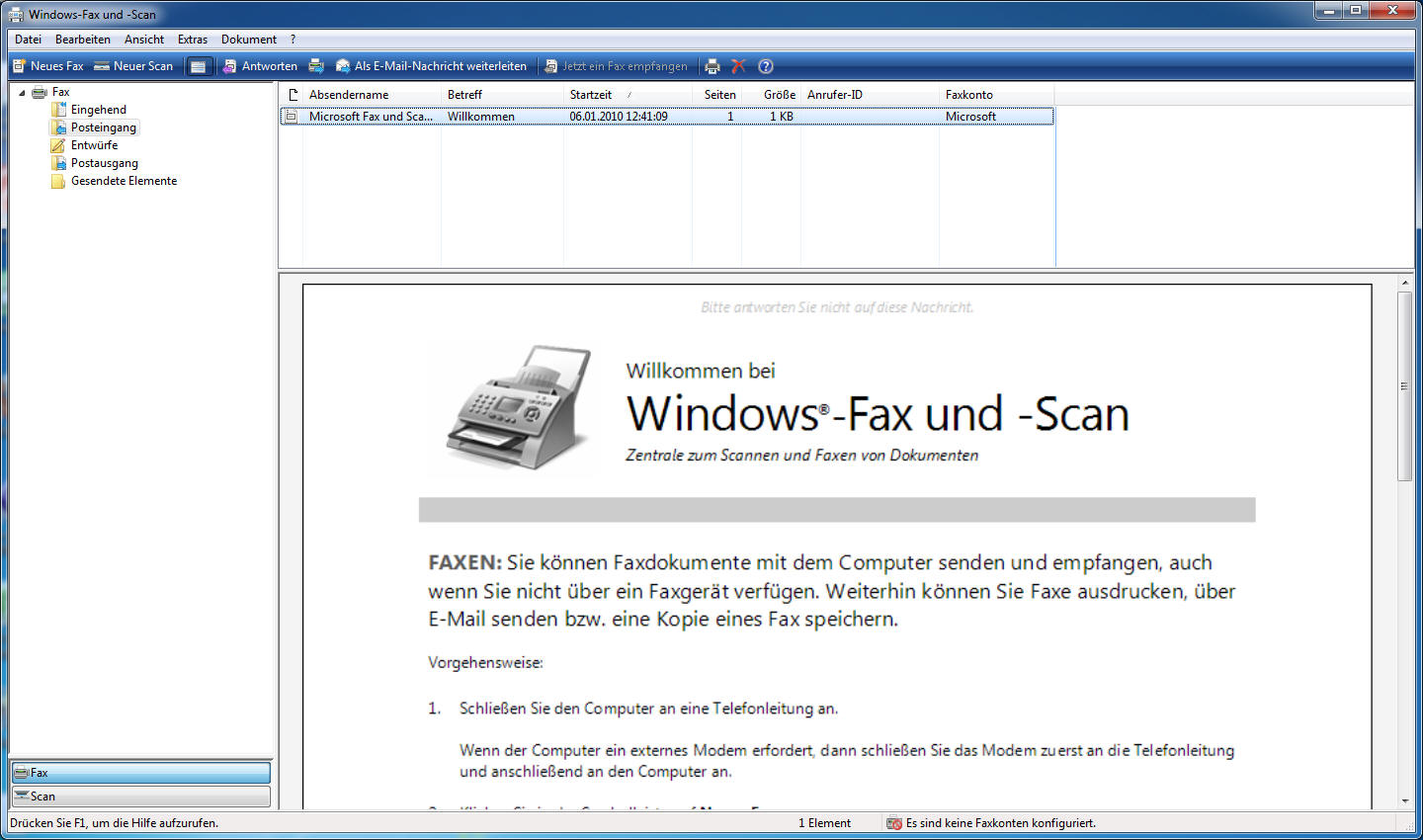Click the forward-as-fax icon after Antworten
The height and width of the screenshot is (840, 1423).
pos(316,66)
